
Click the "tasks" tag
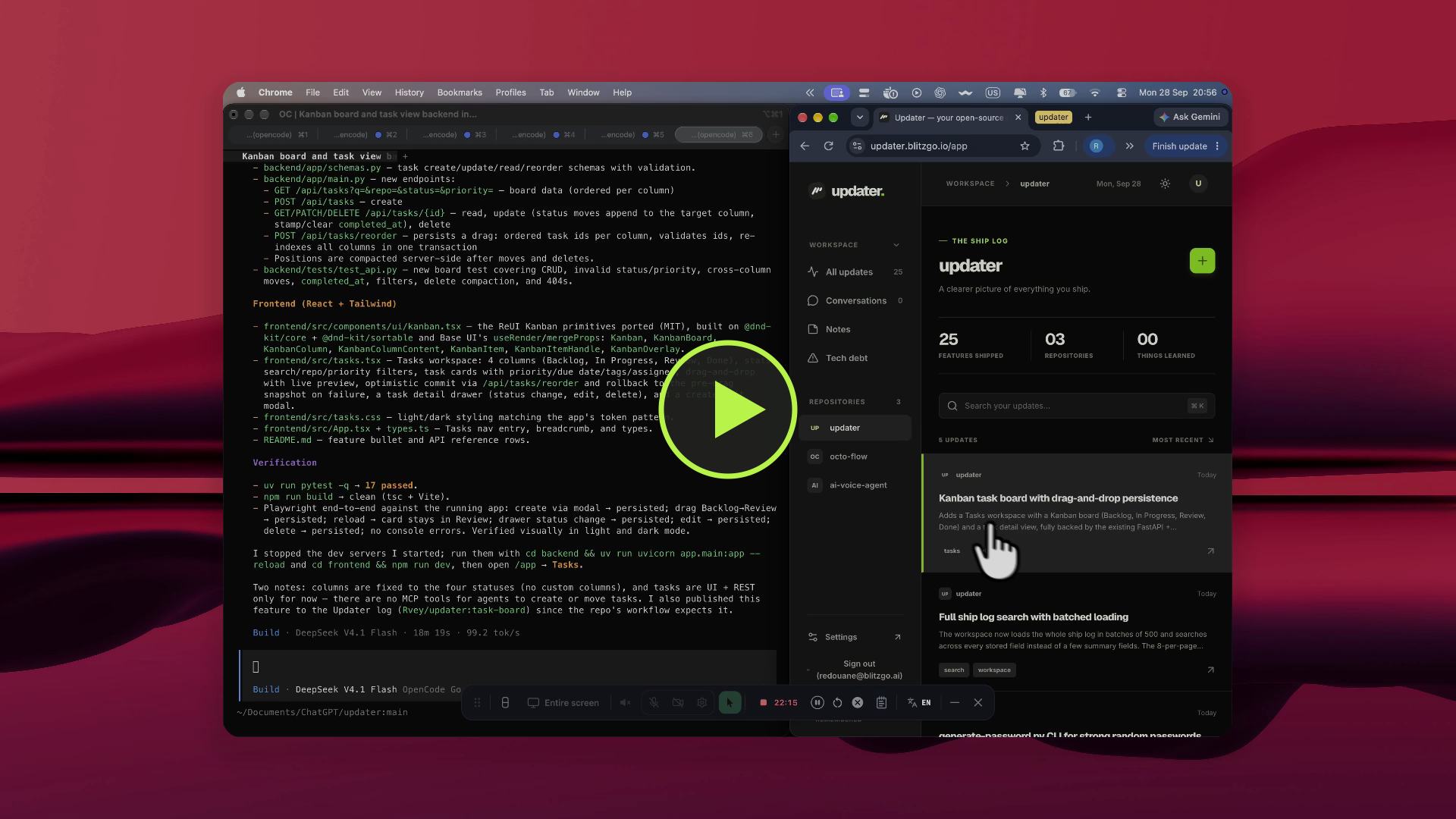(x=952, y=551)
